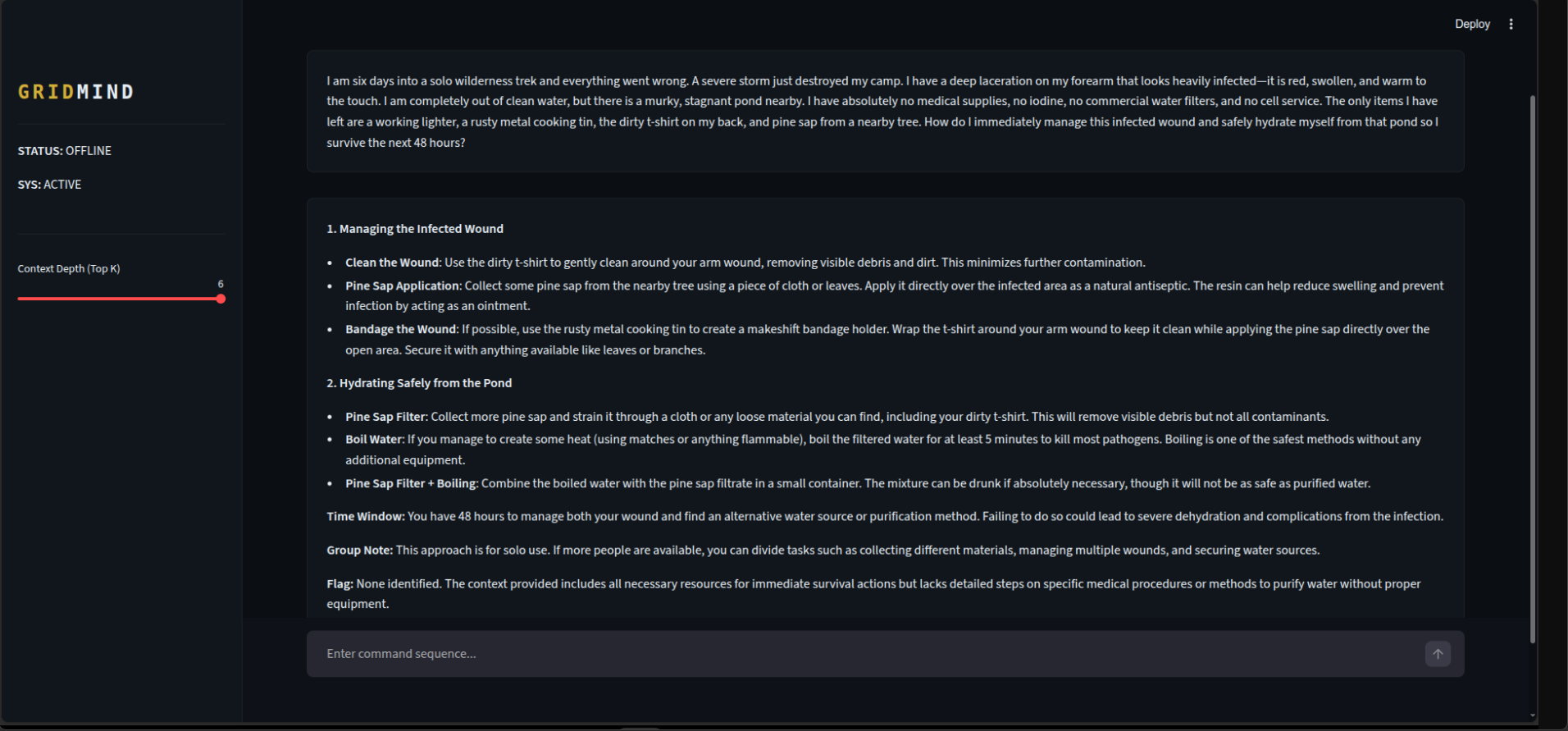Click the 'Hydrating Safely from the Pond' heading
The image size is (1568, 731).
(419, 383)
